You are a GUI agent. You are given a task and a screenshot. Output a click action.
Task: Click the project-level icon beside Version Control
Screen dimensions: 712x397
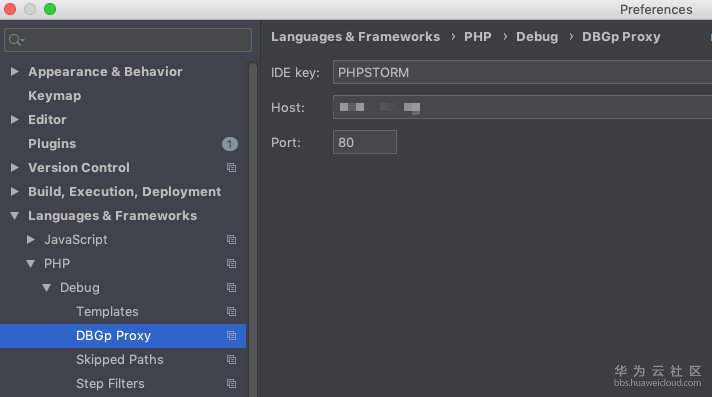(232, 168)
